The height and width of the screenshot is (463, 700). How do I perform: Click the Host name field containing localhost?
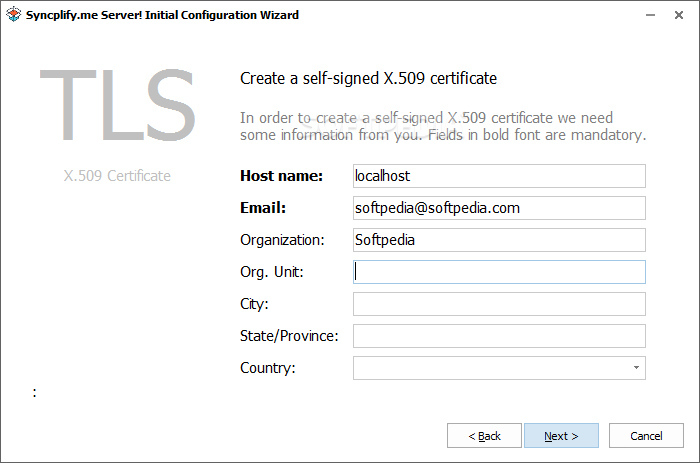(499, 176)
